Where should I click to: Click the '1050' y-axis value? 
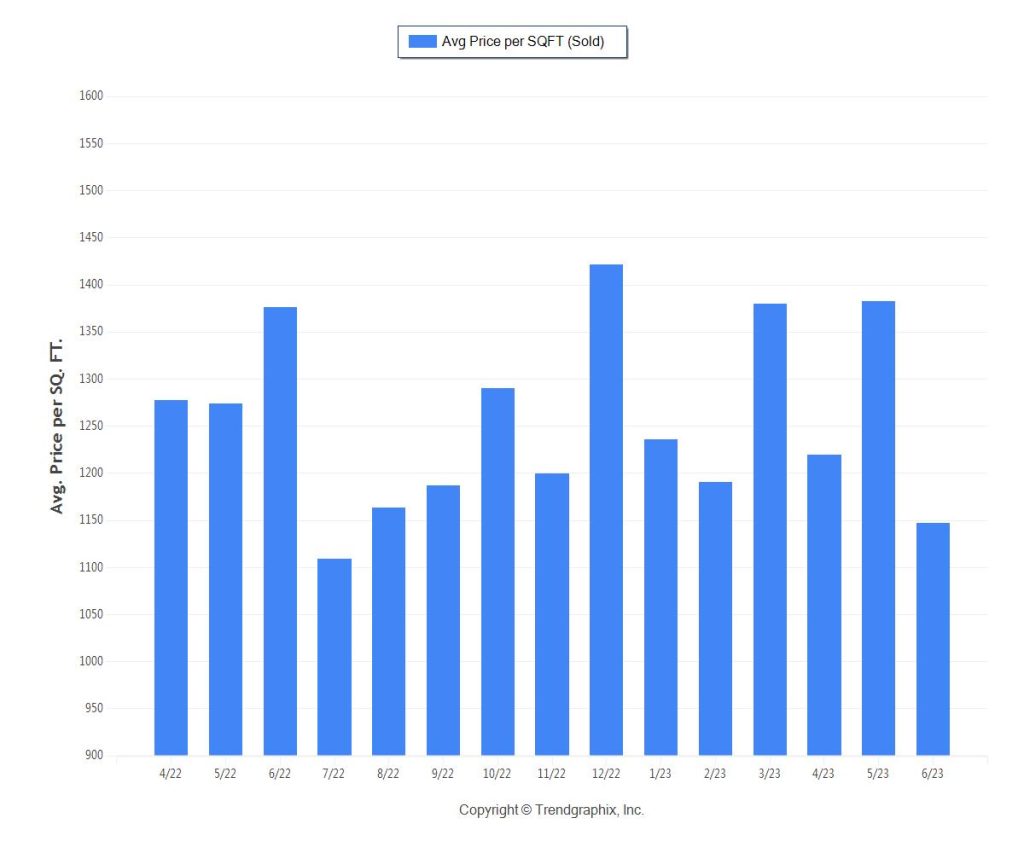[91, 614]
